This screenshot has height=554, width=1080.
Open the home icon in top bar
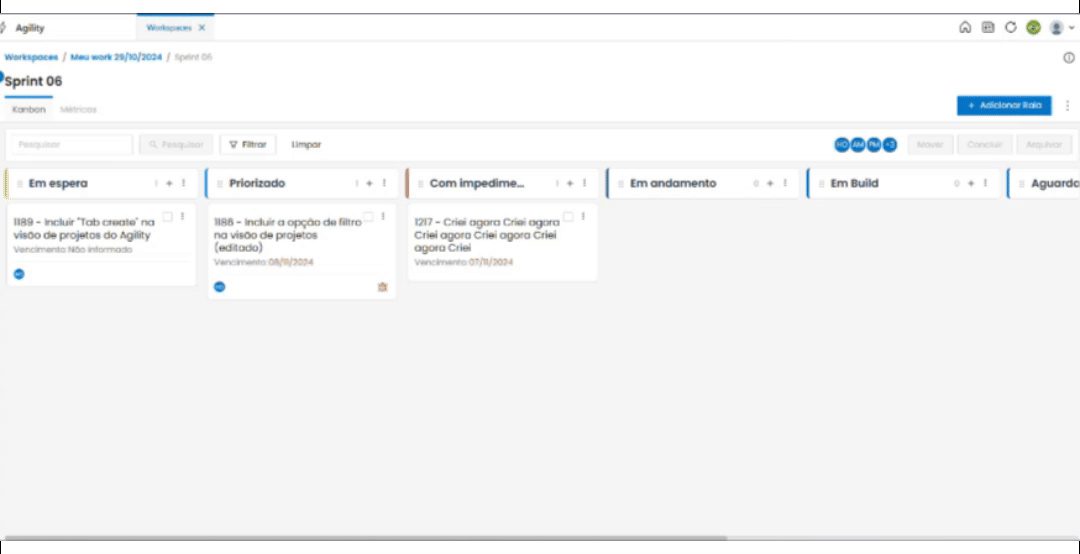[965, 28]
